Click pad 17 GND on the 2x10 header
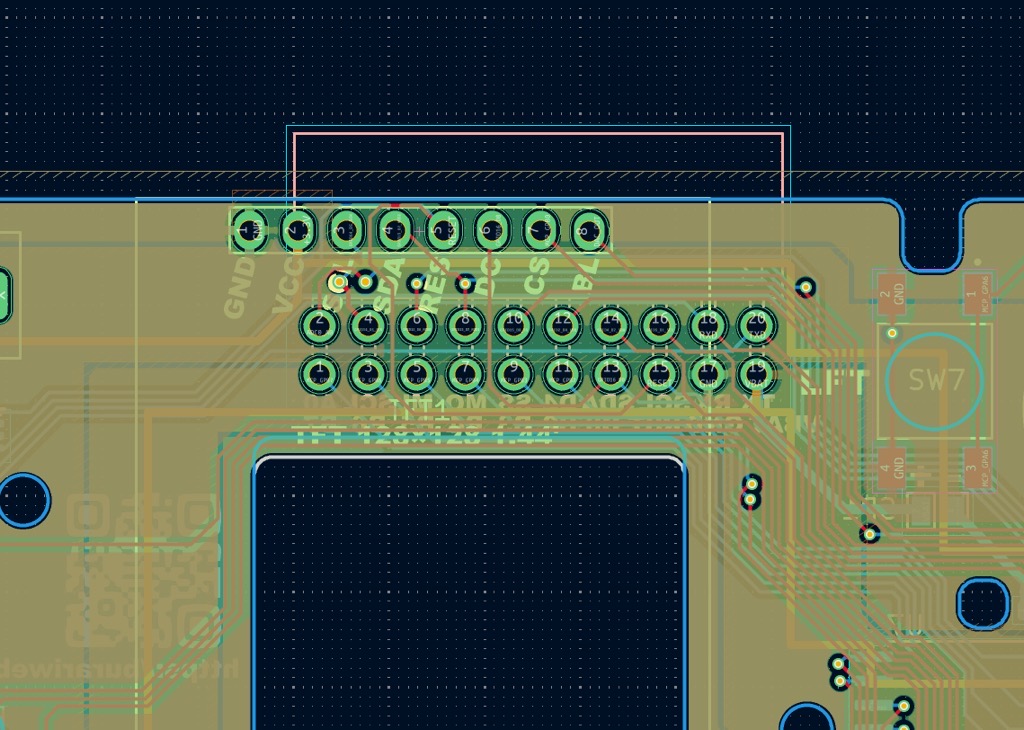The image size is (1024, 730). [708, 374]
